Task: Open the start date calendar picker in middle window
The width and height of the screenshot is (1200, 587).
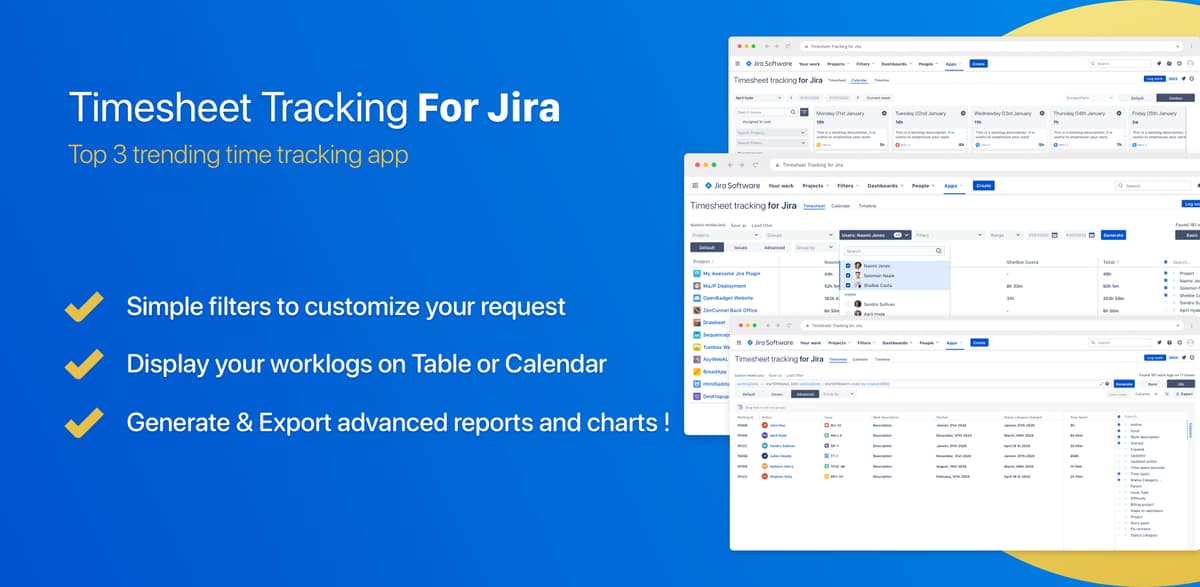Action: coord(1056,235)
